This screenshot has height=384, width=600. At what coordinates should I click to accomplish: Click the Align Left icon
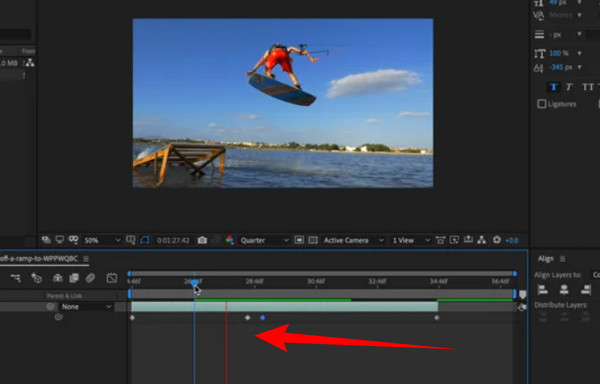point(543,290)
